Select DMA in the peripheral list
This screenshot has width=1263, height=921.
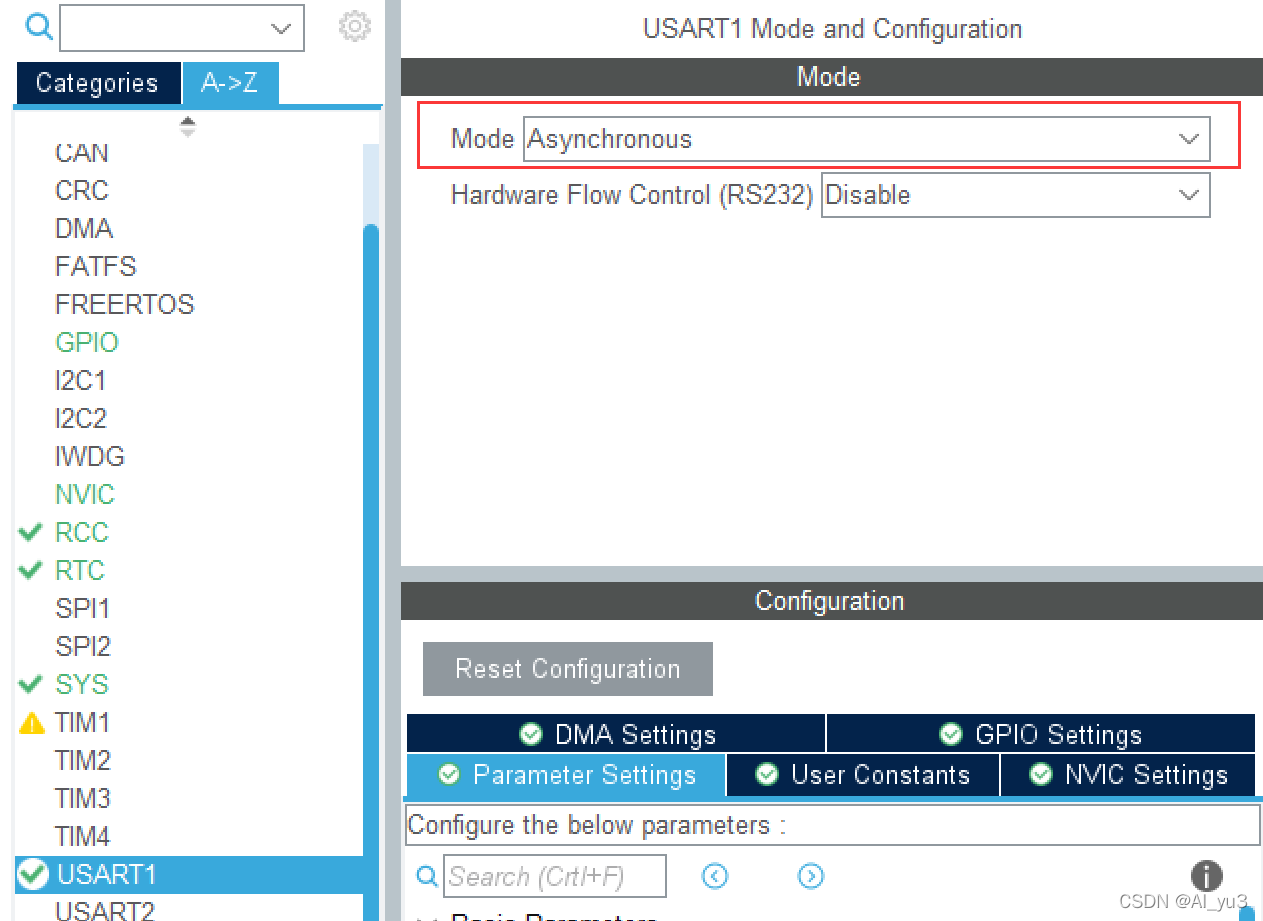click(x=84, y=228)
